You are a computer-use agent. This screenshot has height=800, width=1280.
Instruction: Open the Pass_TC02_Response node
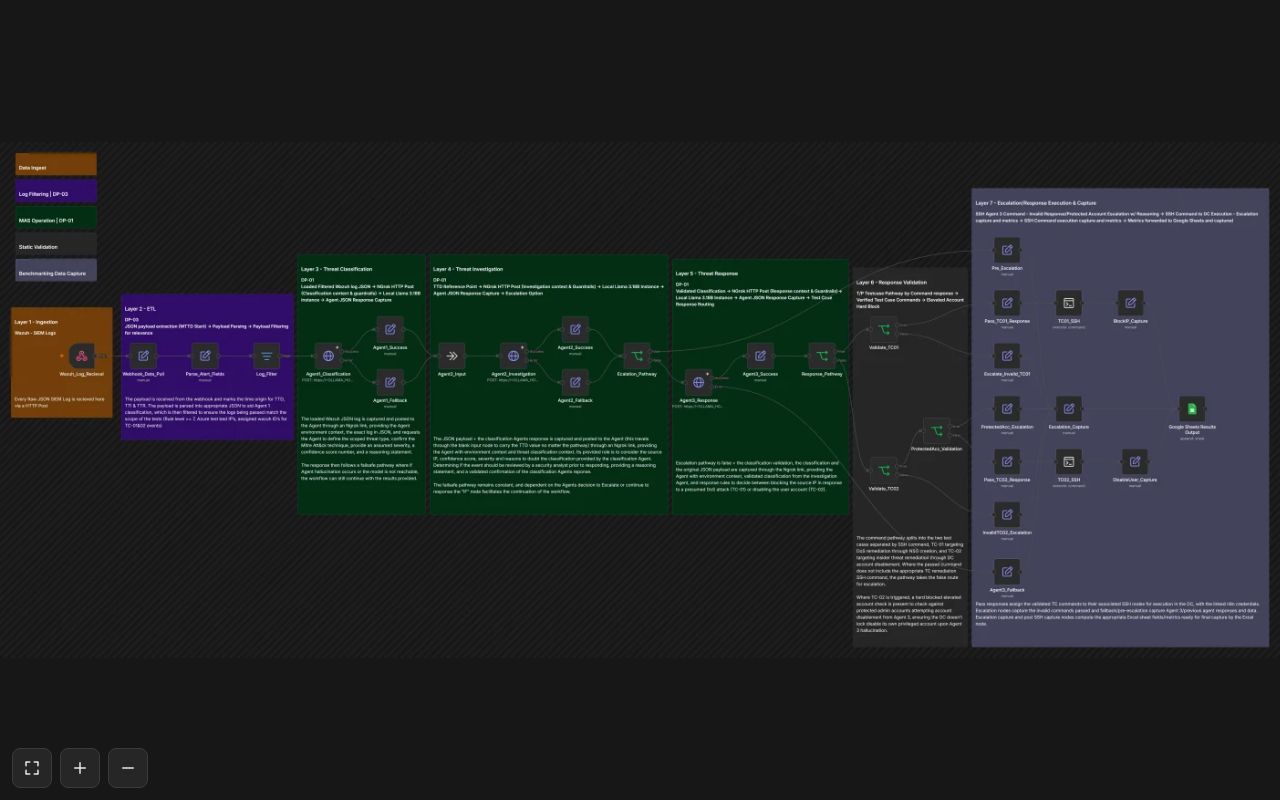(1007, 462)
